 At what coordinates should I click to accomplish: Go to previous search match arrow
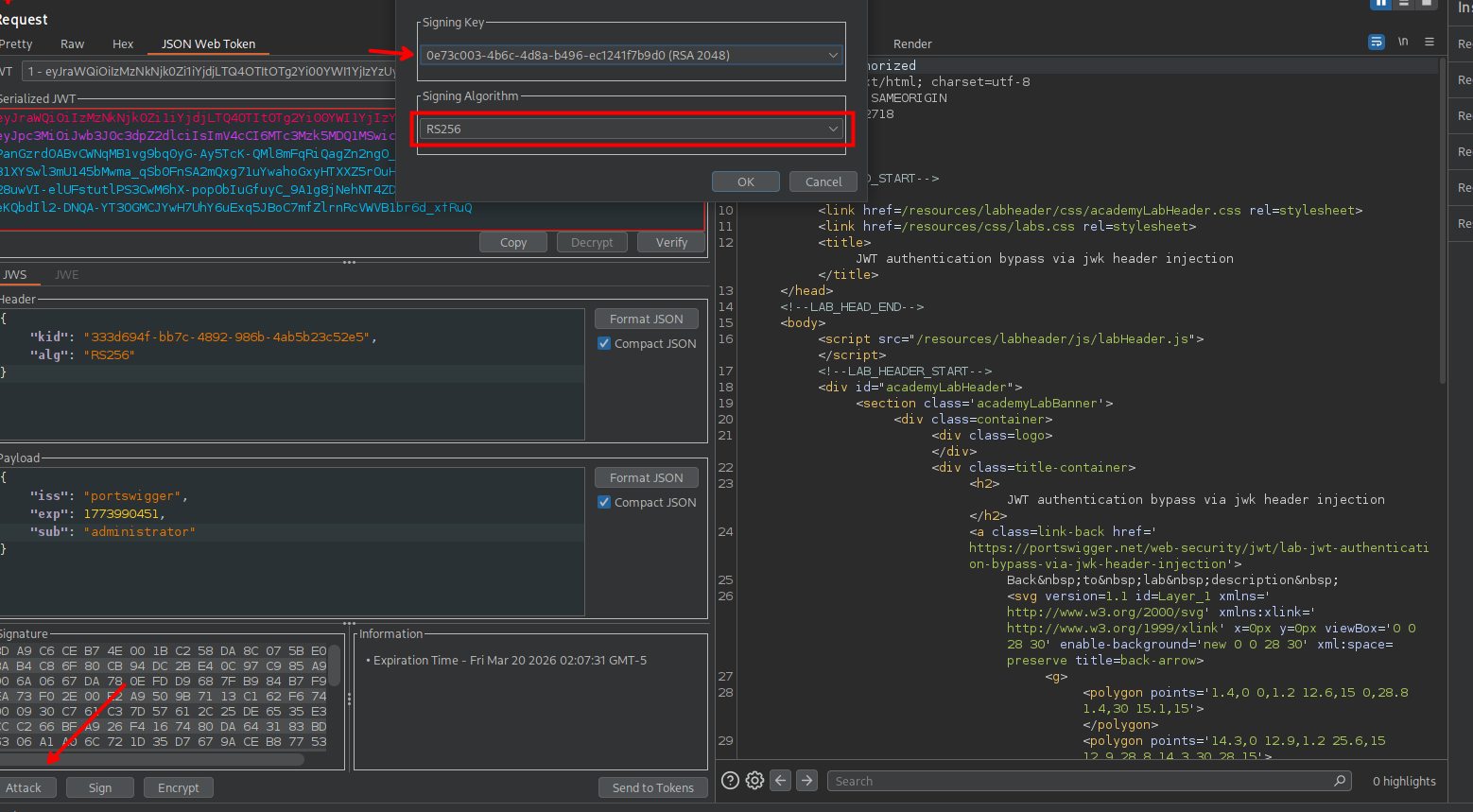(780, 780)
